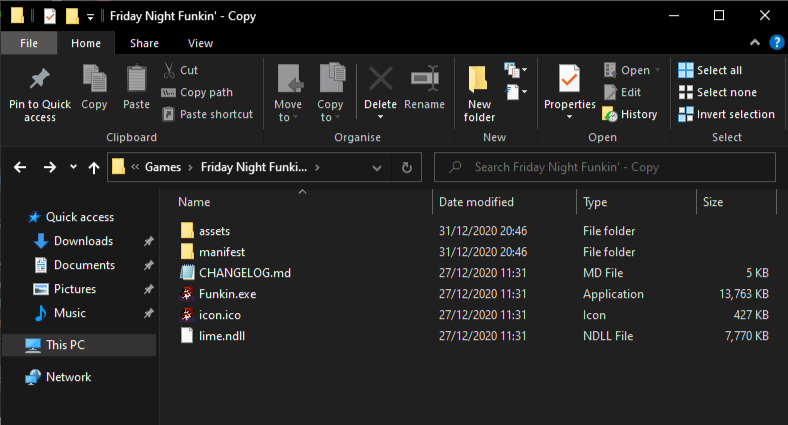
Task: Collapse the ribbon with chevron arrow
Action: (755, 43)
